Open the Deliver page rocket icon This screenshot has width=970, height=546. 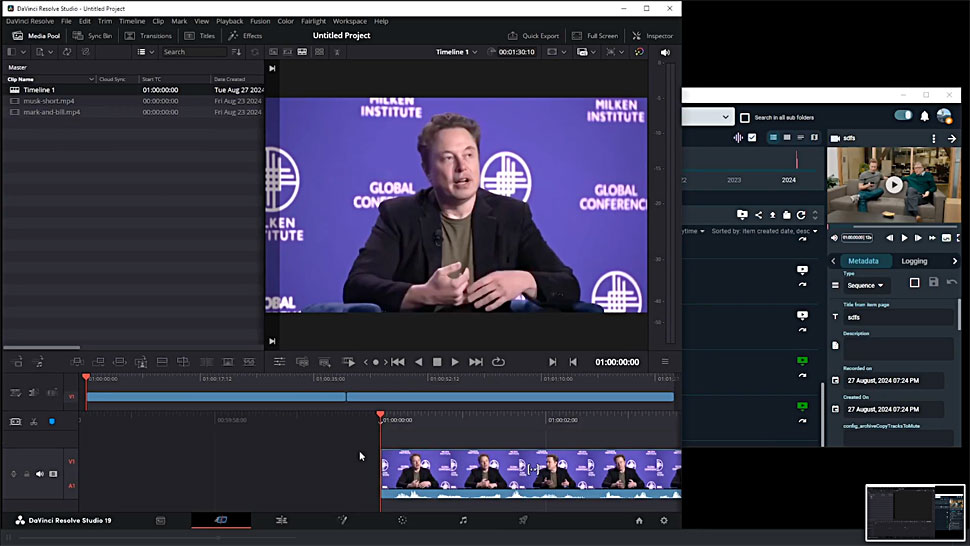click(x=522, y=520)
